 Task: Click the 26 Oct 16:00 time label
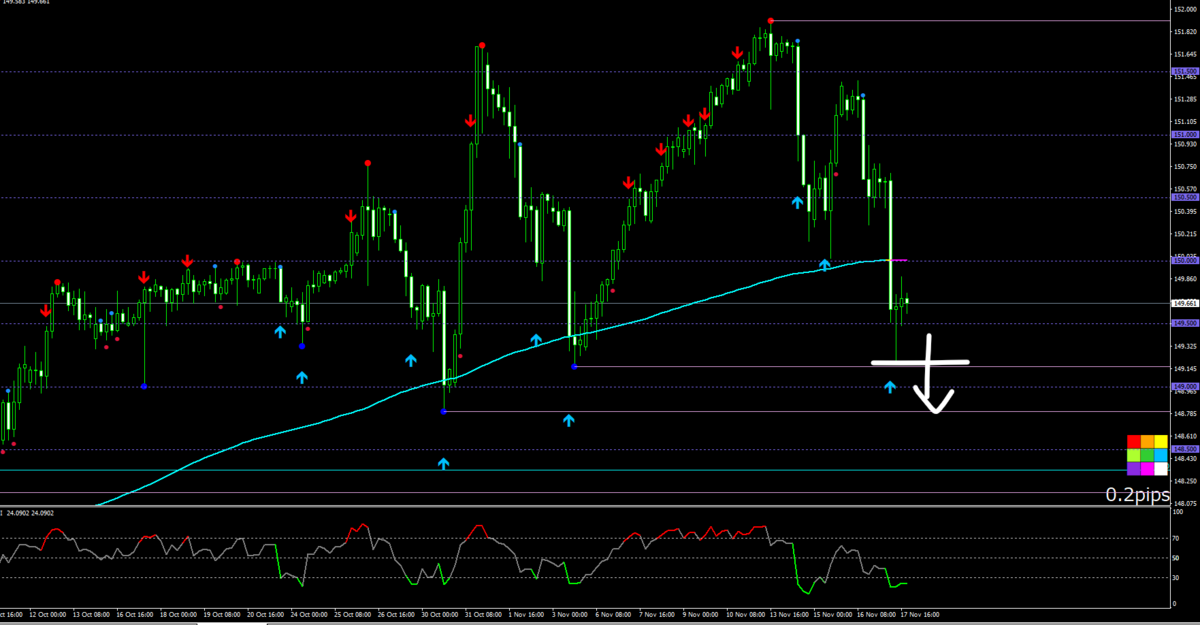click(396, 615)
